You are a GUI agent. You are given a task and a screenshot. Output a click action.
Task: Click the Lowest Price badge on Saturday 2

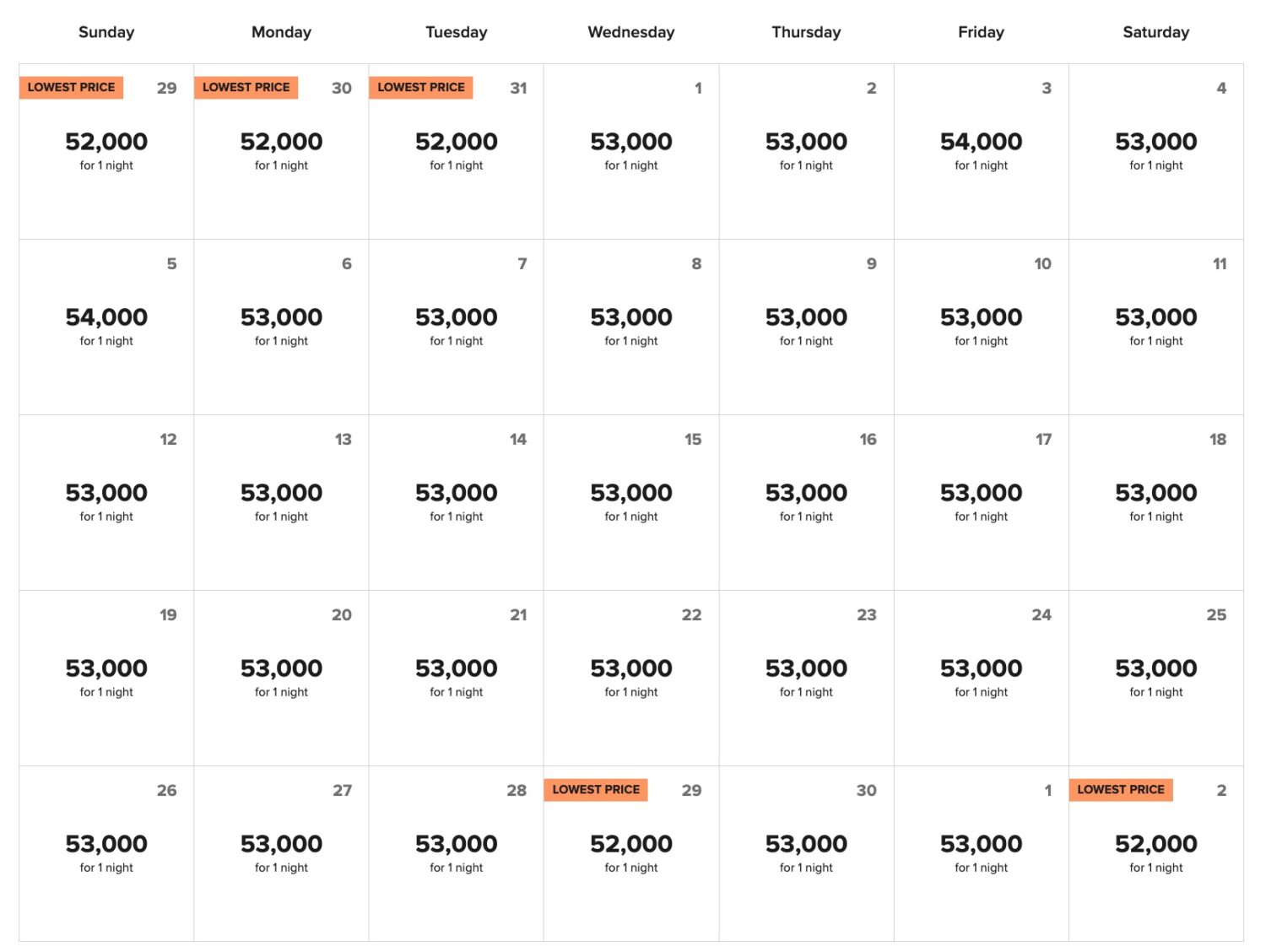click(x=1120, y=790)
